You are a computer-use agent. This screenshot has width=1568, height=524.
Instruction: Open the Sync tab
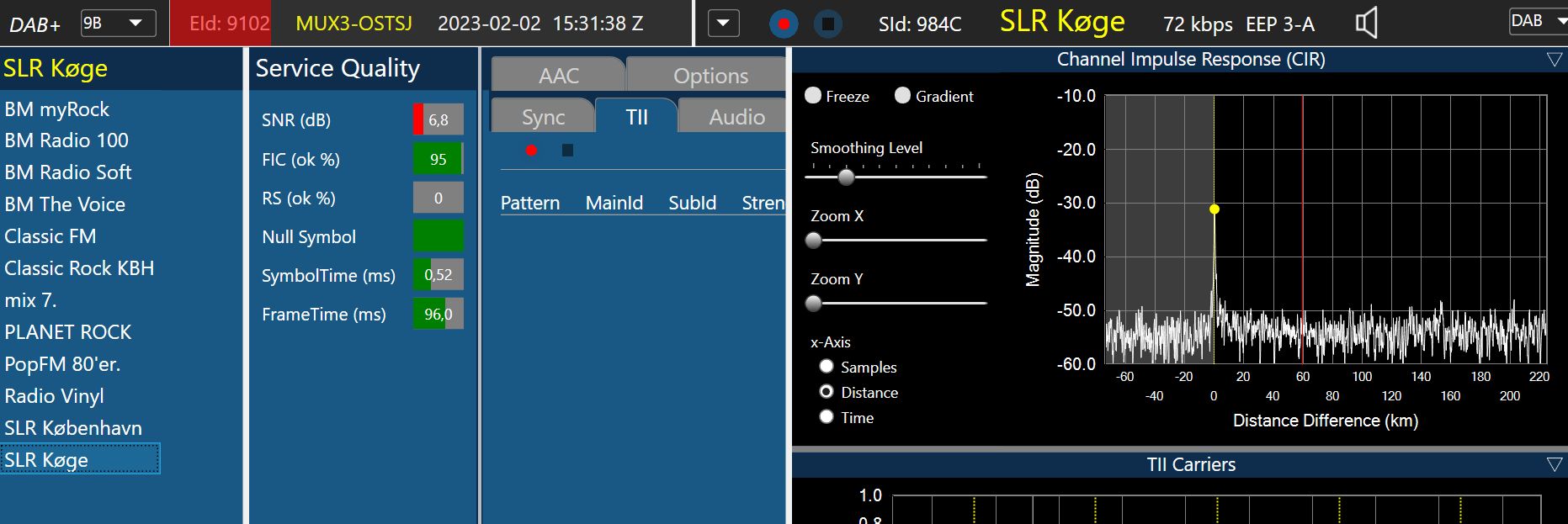pos(543,117)
